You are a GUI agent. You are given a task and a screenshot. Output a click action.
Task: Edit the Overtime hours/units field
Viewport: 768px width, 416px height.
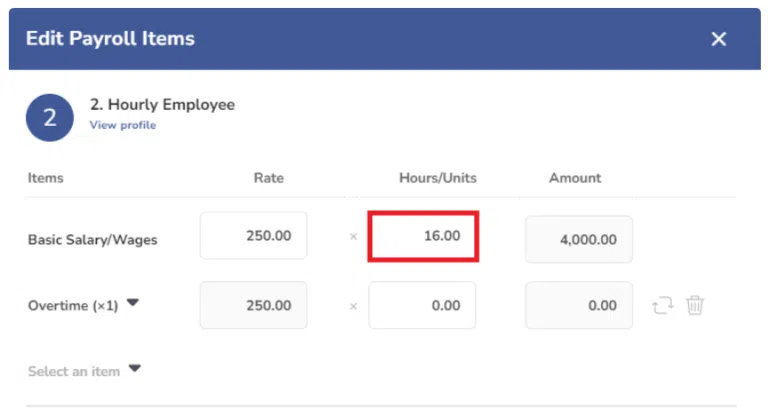click(422, 305)
